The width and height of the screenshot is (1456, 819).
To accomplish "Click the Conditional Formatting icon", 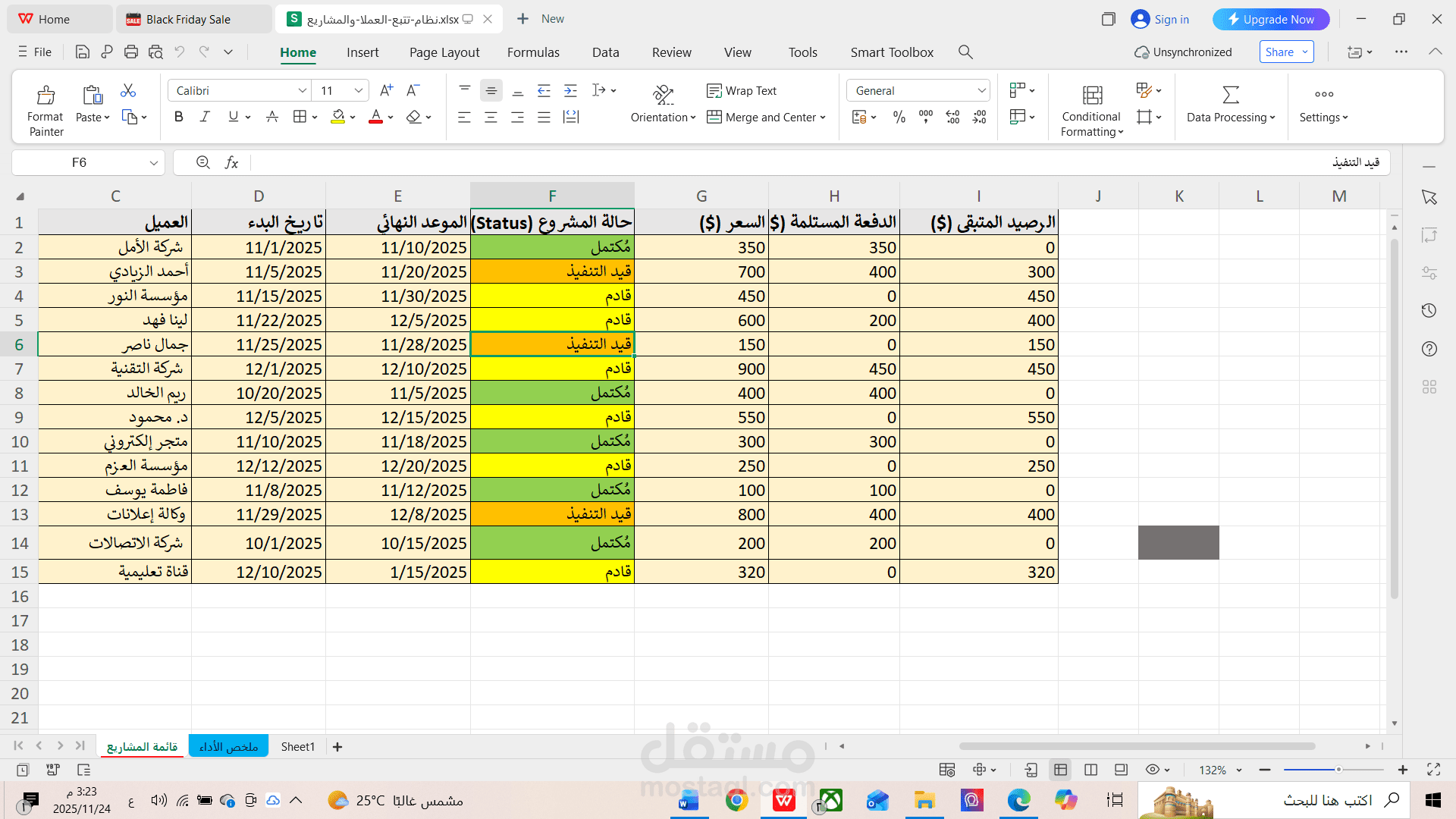I will [1090, 95].
